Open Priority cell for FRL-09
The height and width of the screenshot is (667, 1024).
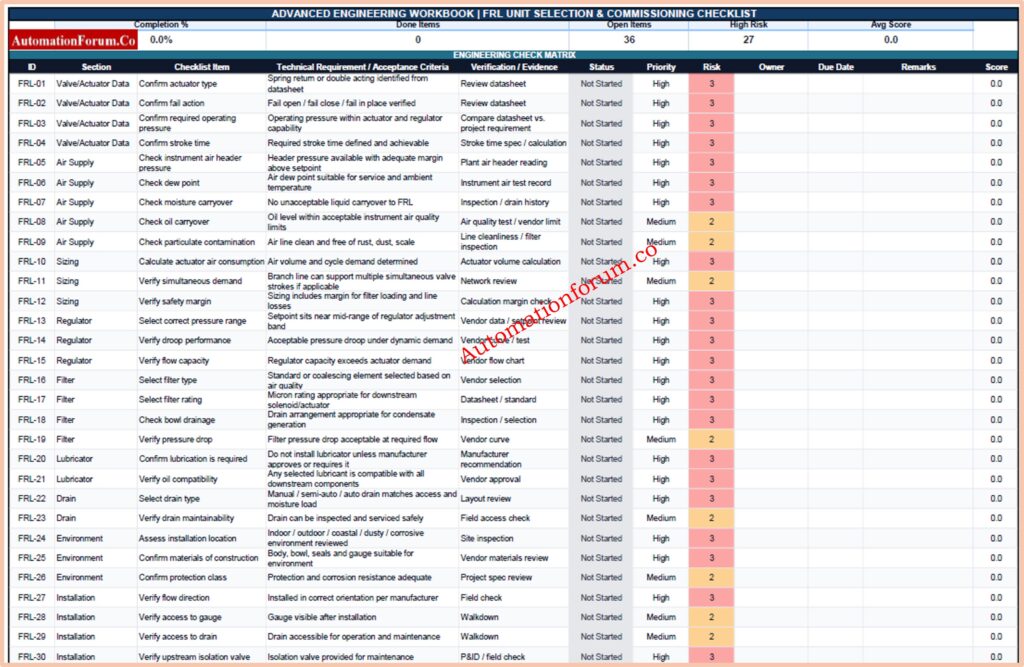[x=661, y=242]
